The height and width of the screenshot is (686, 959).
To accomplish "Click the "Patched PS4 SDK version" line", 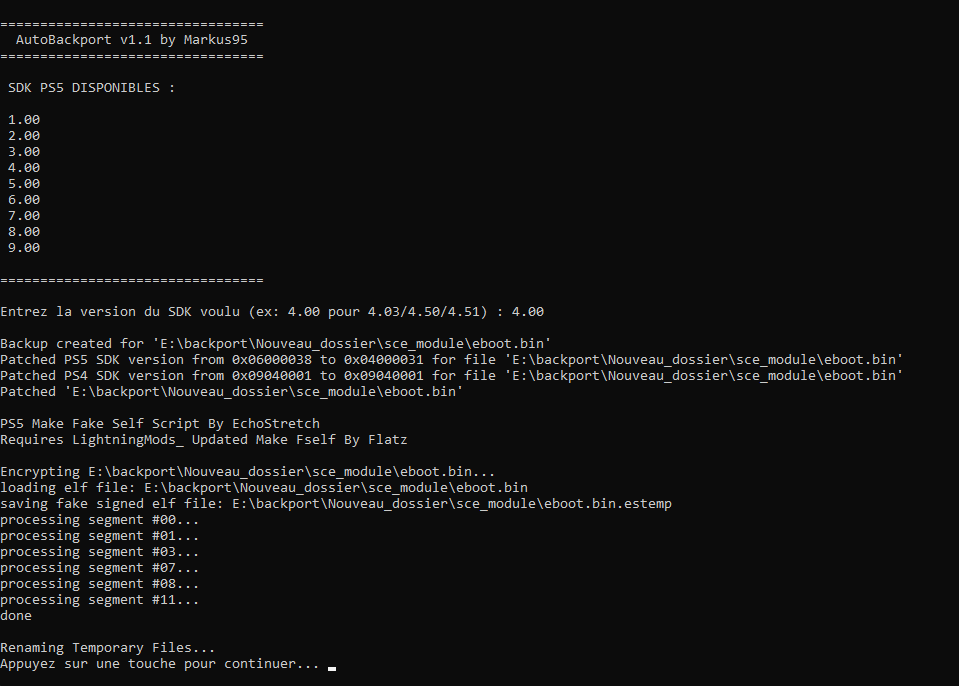I will [x=452, y=376].
